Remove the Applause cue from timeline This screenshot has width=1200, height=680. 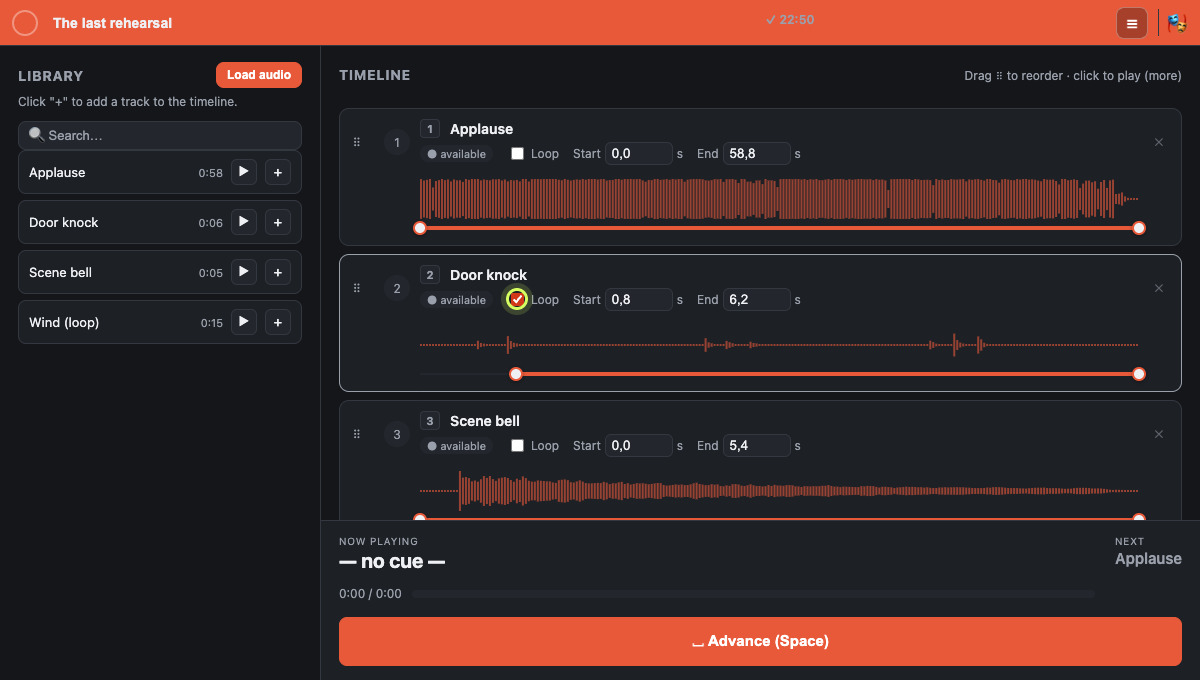(1159, 142)
